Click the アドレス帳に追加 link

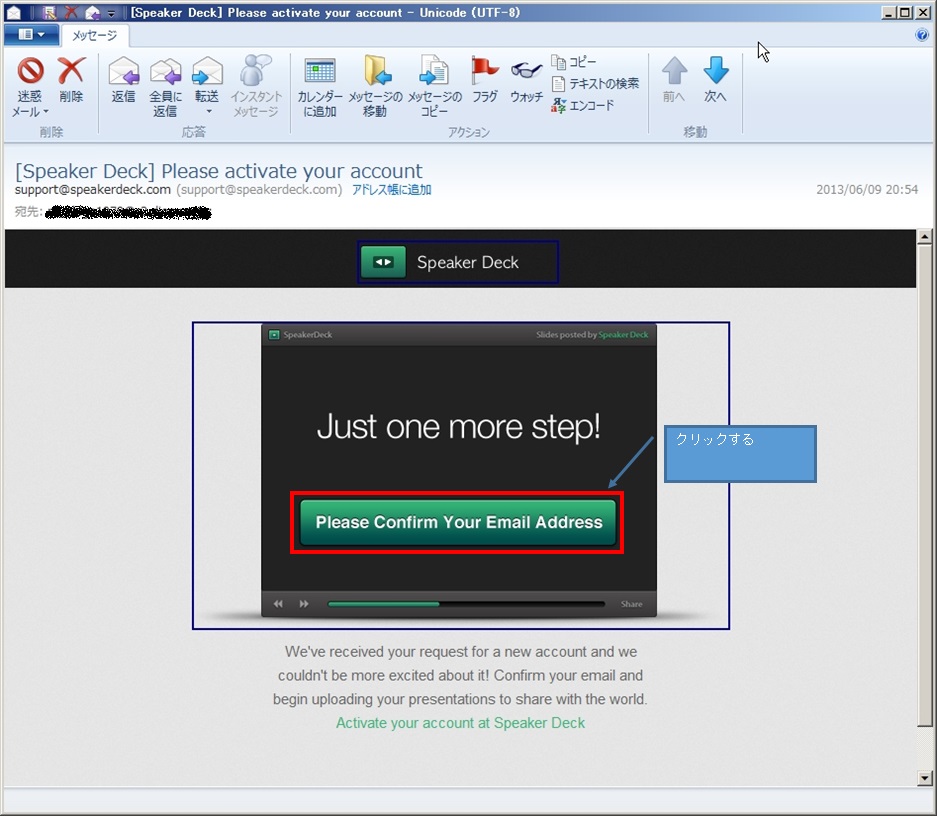(x=391, y=190)
